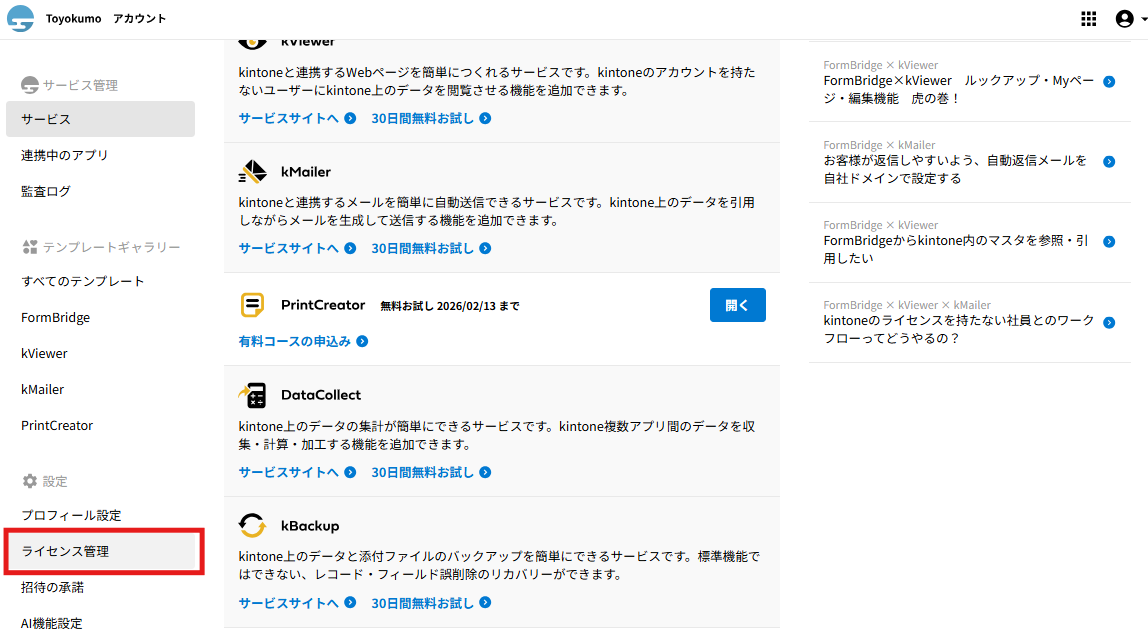The height and width of the screenshot is (633, 1148).
Task: Open the apps grid launcher
Action: click(1089, 19)
